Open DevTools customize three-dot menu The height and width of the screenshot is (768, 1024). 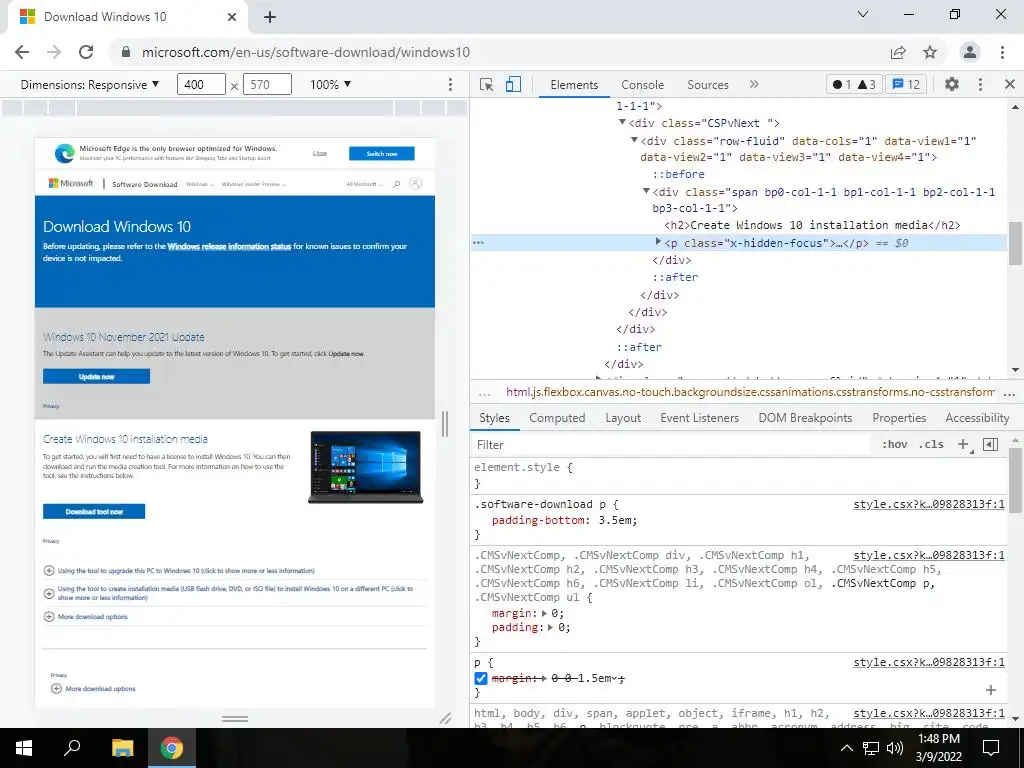980,84
